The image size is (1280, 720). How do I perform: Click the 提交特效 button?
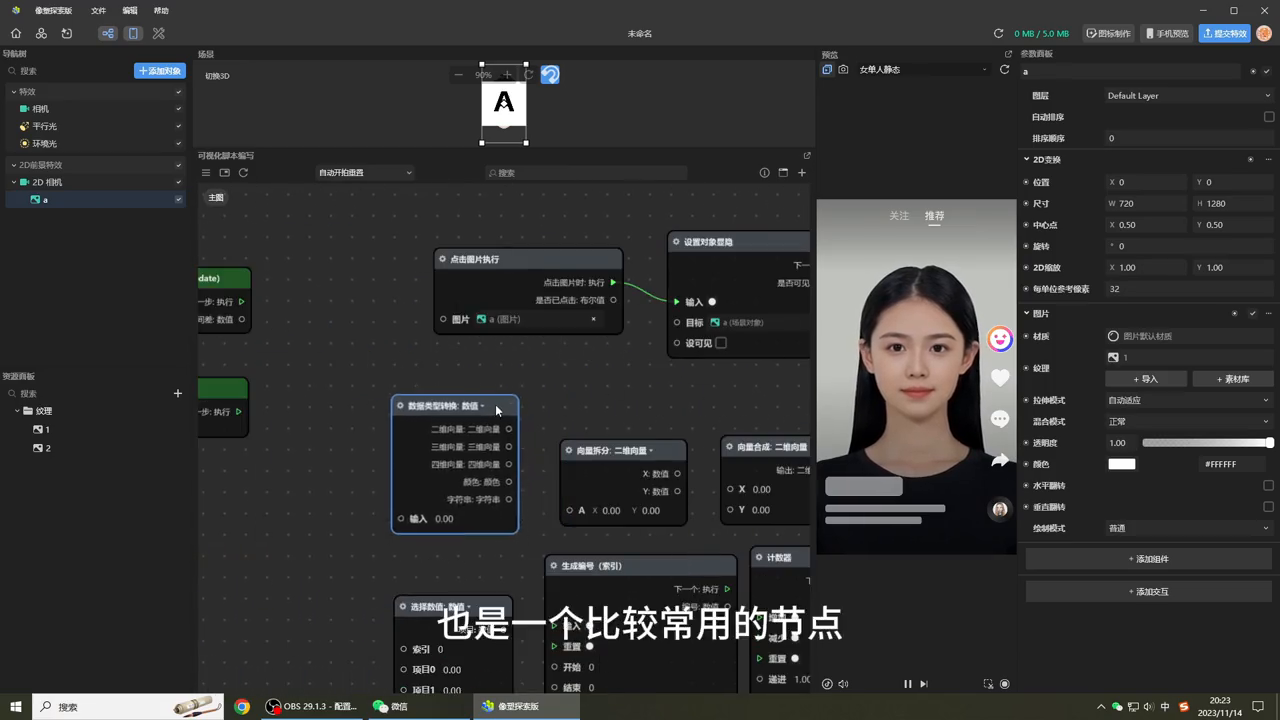point(1225,33)
